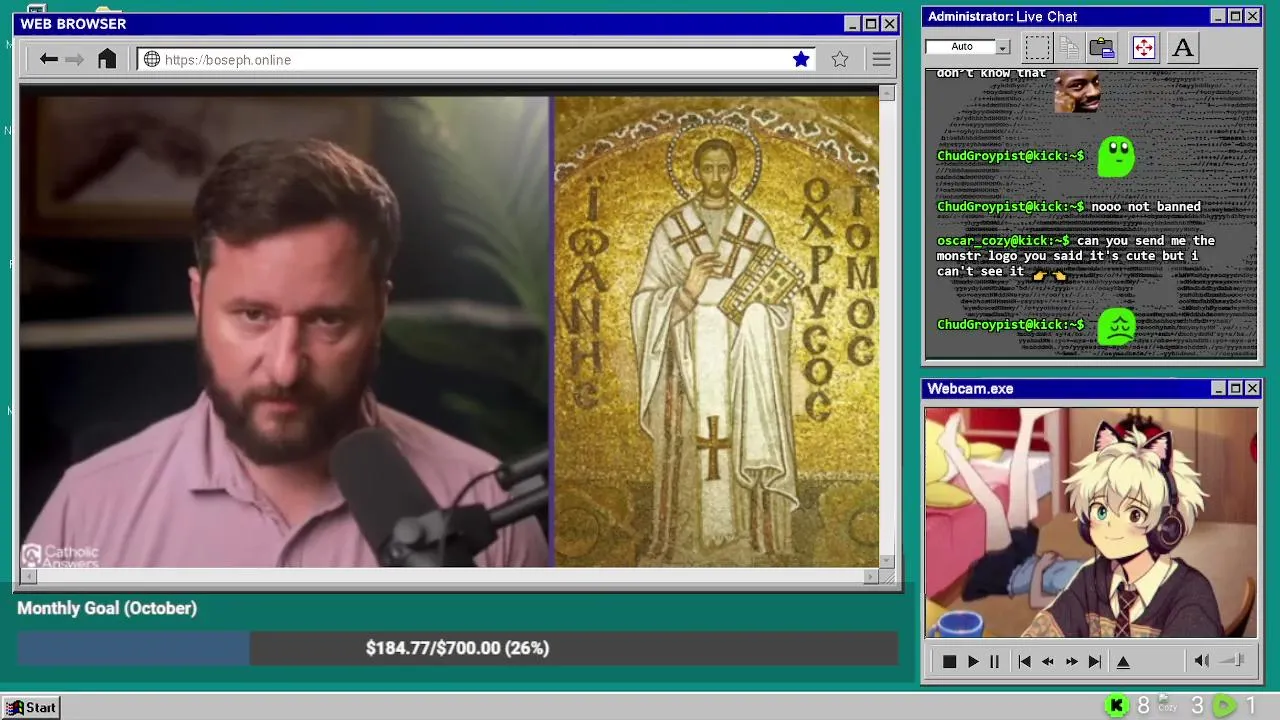
Task: Click right arrow of browser horizontal scrollbar
Action: point(872,576)
